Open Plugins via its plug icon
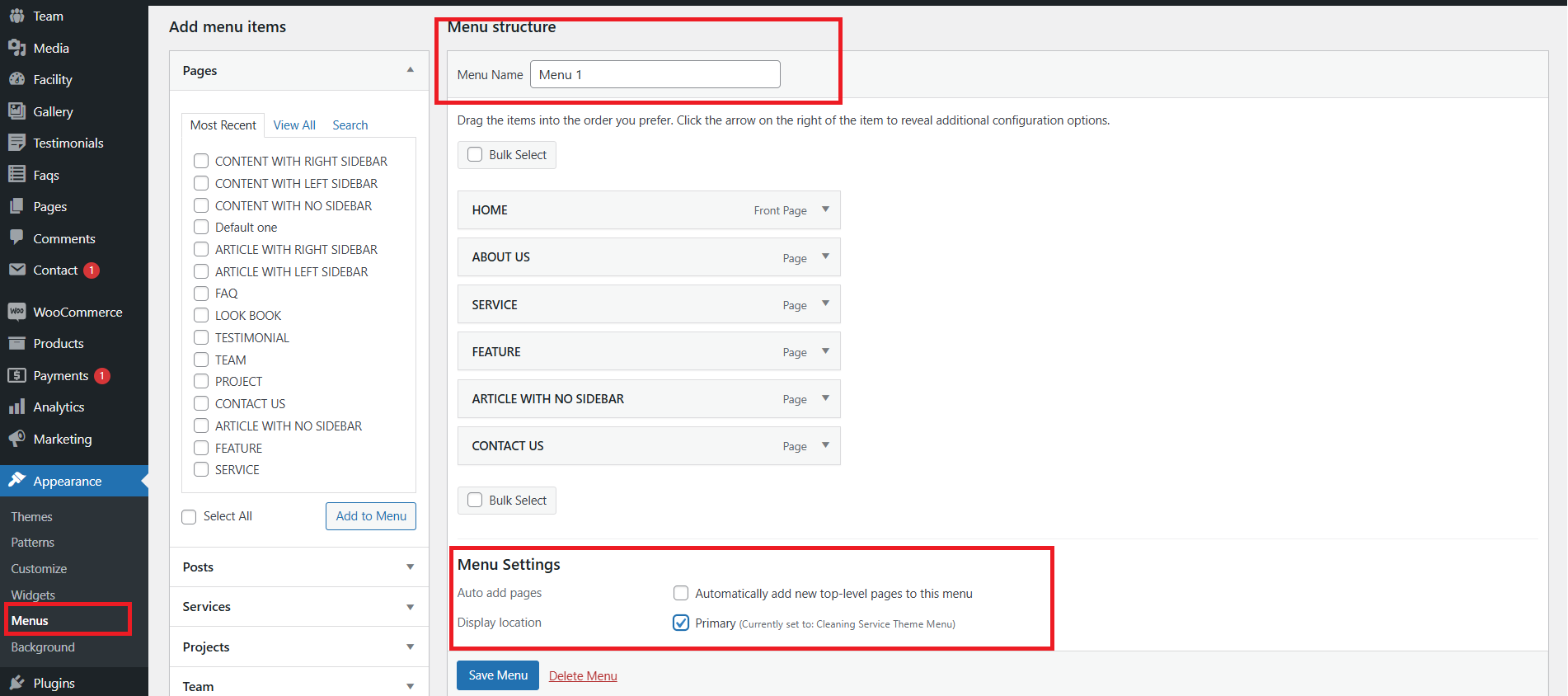 (16, 683)
